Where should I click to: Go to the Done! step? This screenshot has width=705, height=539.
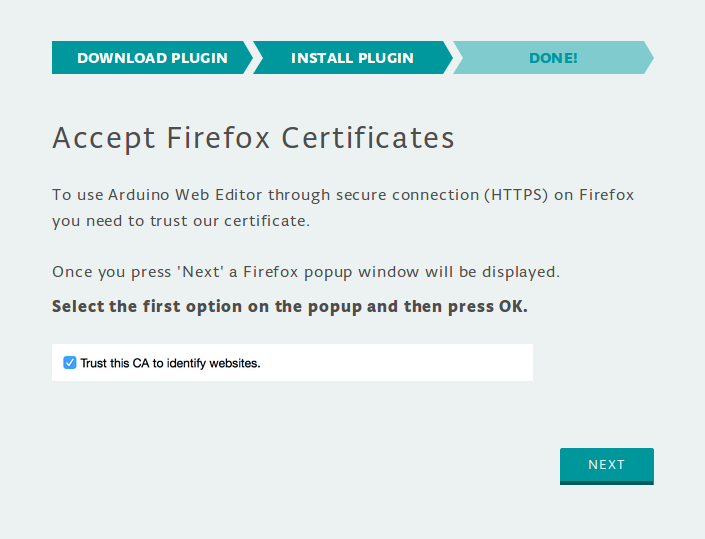click(552, 58)
